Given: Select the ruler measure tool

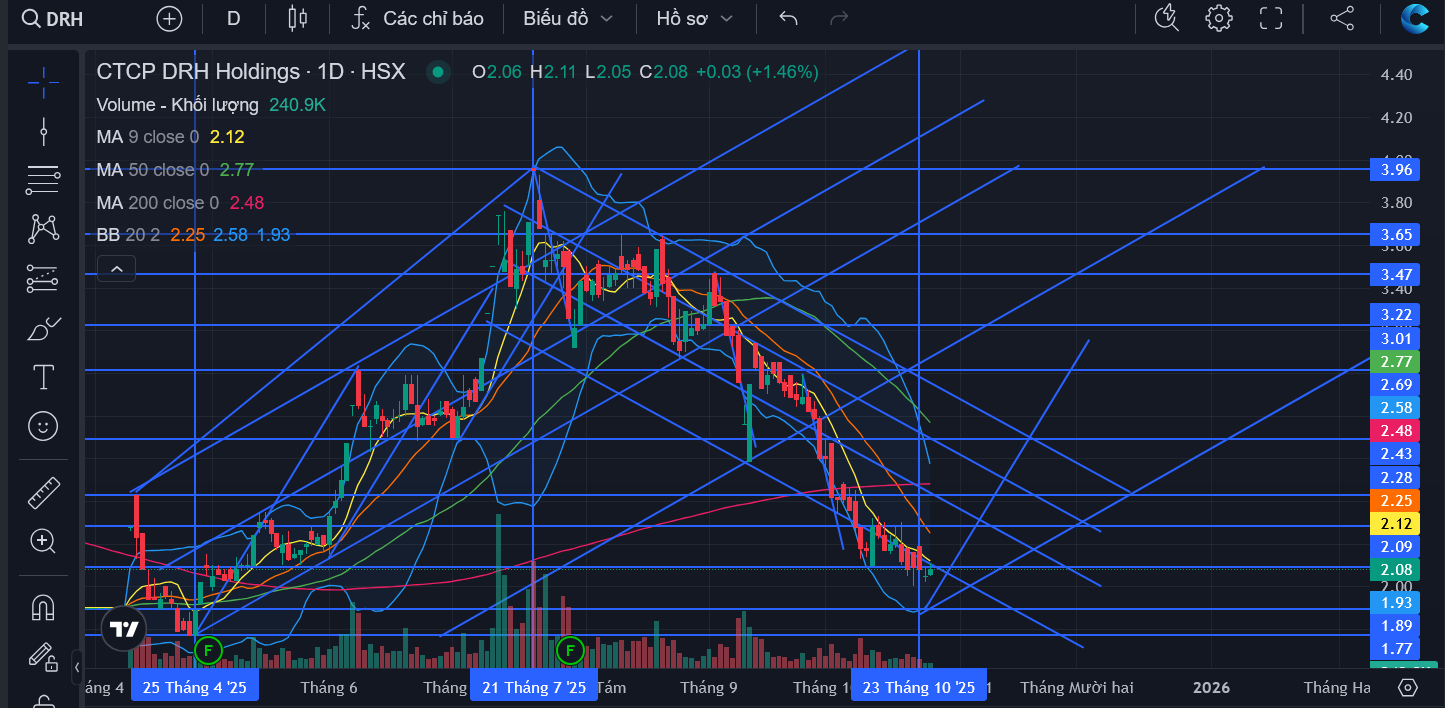Looking at the screenshot, I should point(43,492).
